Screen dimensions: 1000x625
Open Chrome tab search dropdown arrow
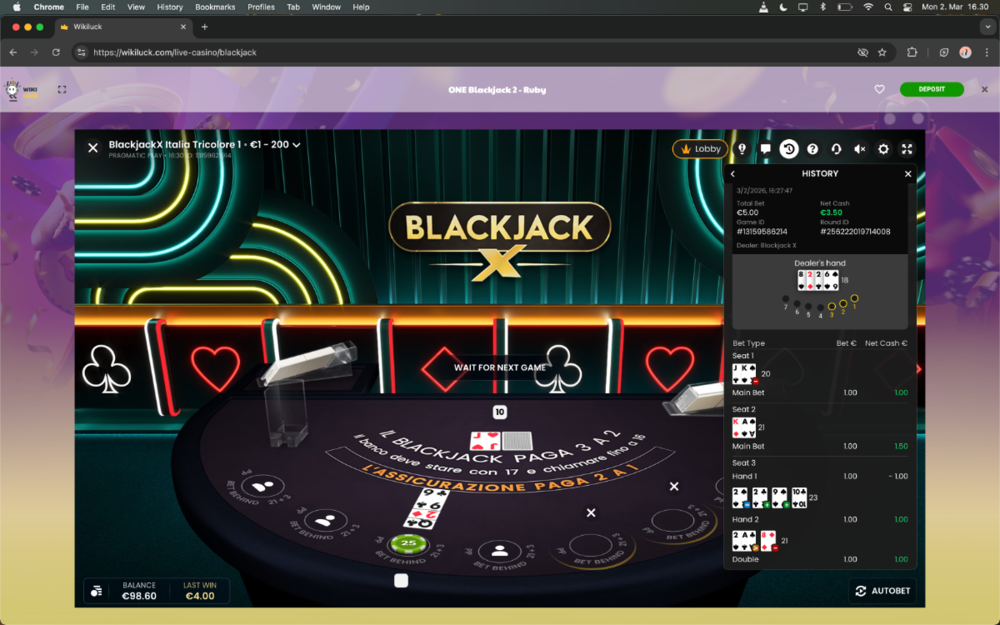pyautogui.click(x=986, y=27)
